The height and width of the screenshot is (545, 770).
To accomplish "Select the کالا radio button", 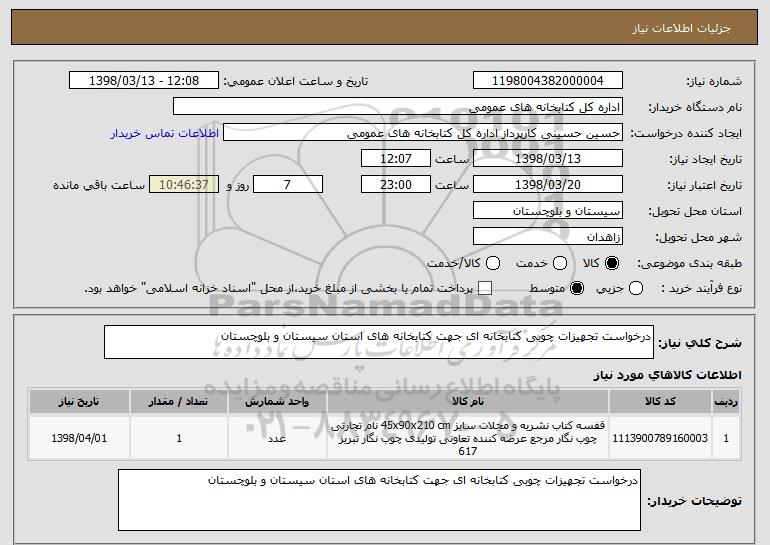I will 613,263.
